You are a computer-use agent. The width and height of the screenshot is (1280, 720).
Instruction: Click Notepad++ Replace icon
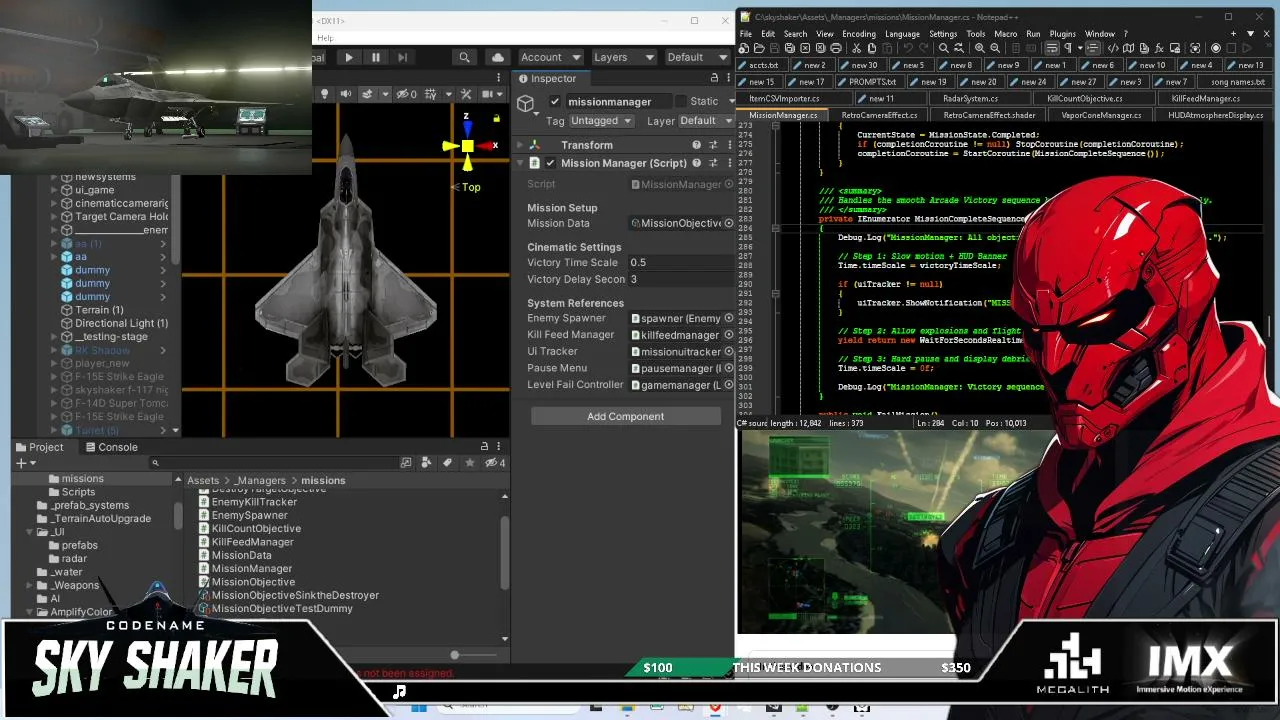point(958,48)
